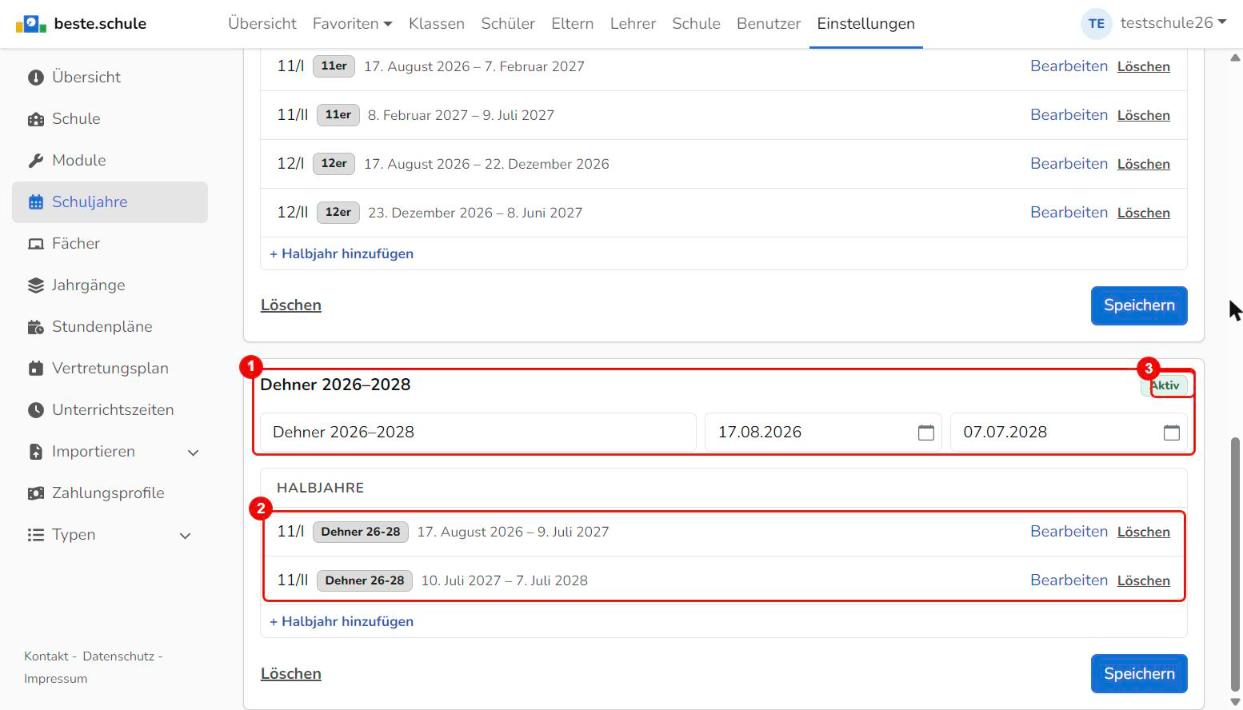The height and width of the screenshot is (710, 1243).
Task: Delete the 11/I Dehner 26-28 half-year
Action: pyautogui.click(x=1143, y=532)
